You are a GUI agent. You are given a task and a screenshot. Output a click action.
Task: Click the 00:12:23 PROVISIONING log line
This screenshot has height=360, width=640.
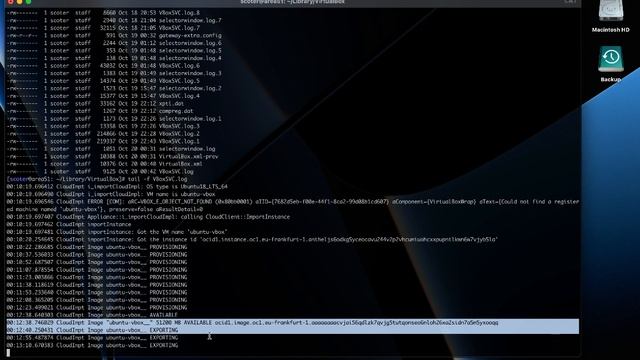(x=96, y=307)
